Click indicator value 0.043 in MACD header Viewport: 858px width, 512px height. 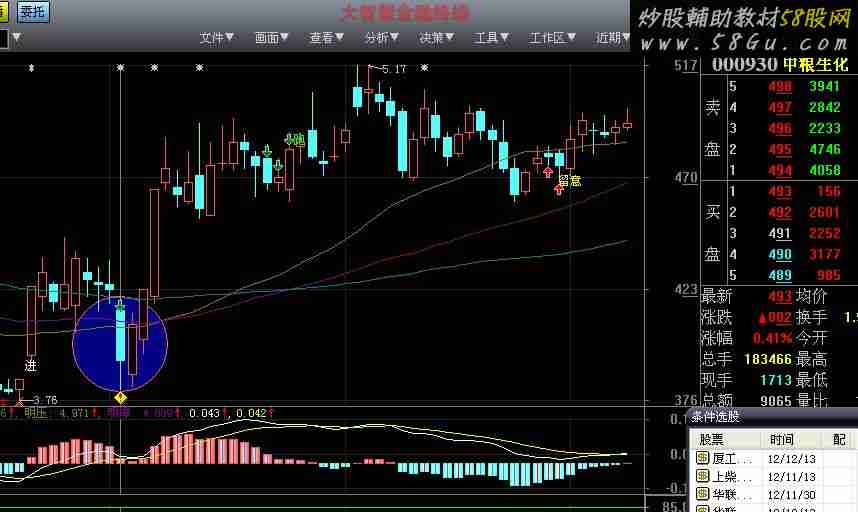tap(205, 414)
